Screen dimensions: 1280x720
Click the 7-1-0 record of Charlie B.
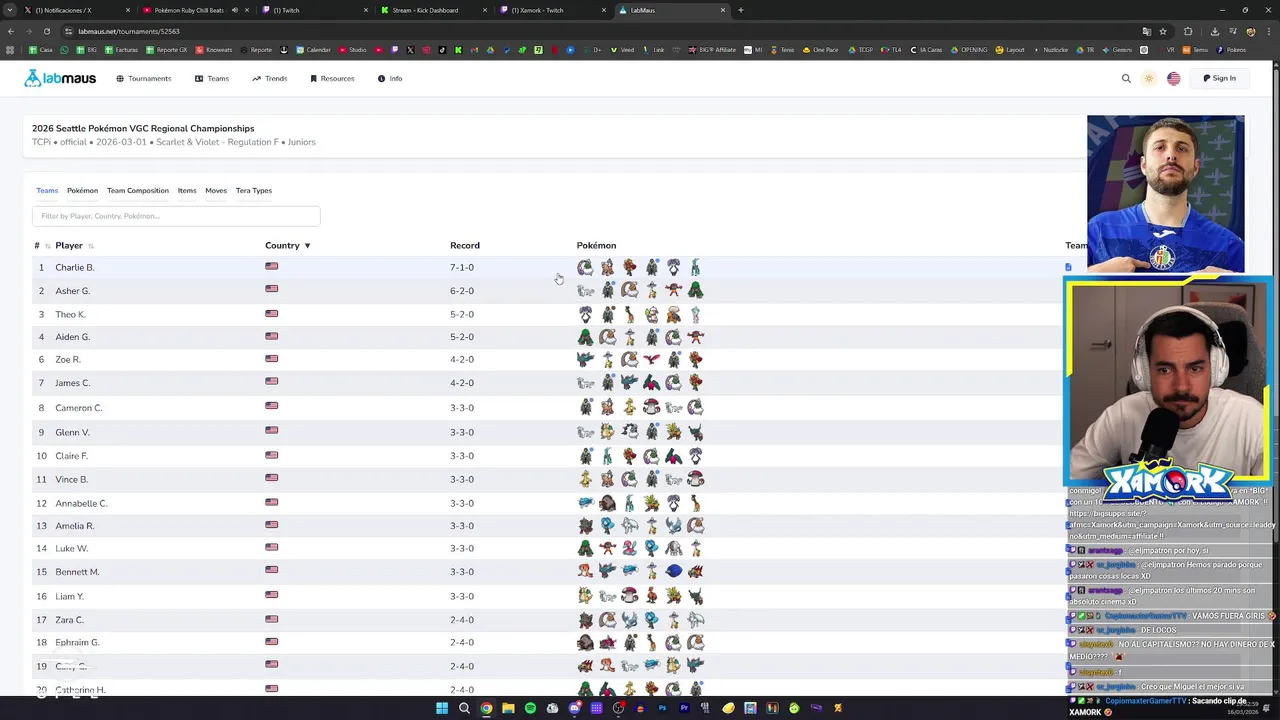[462, 267]
